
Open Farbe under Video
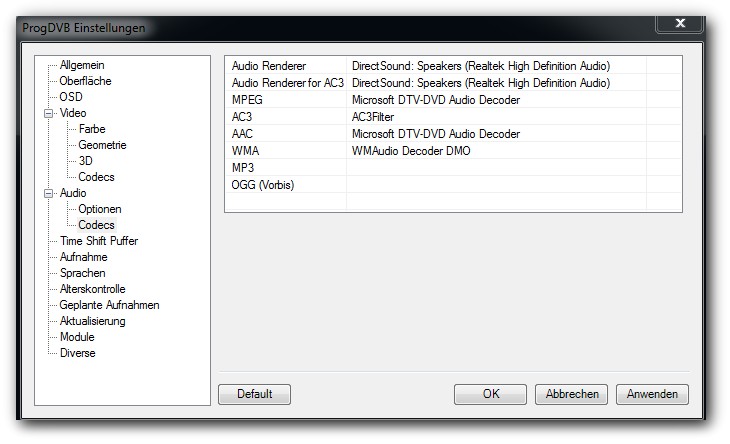tap(92, 129)
